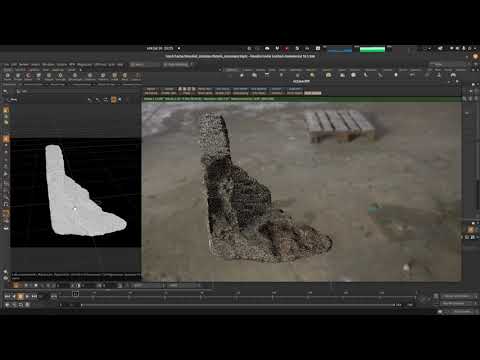Open the Edit menu
This screenshot has width=480, height=360.
(x=14, y=65)
